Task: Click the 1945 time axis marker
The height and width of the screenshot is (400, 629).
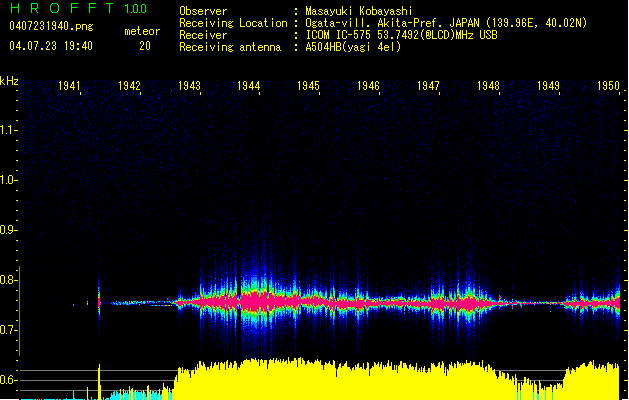Action: [x=308, y=86]
